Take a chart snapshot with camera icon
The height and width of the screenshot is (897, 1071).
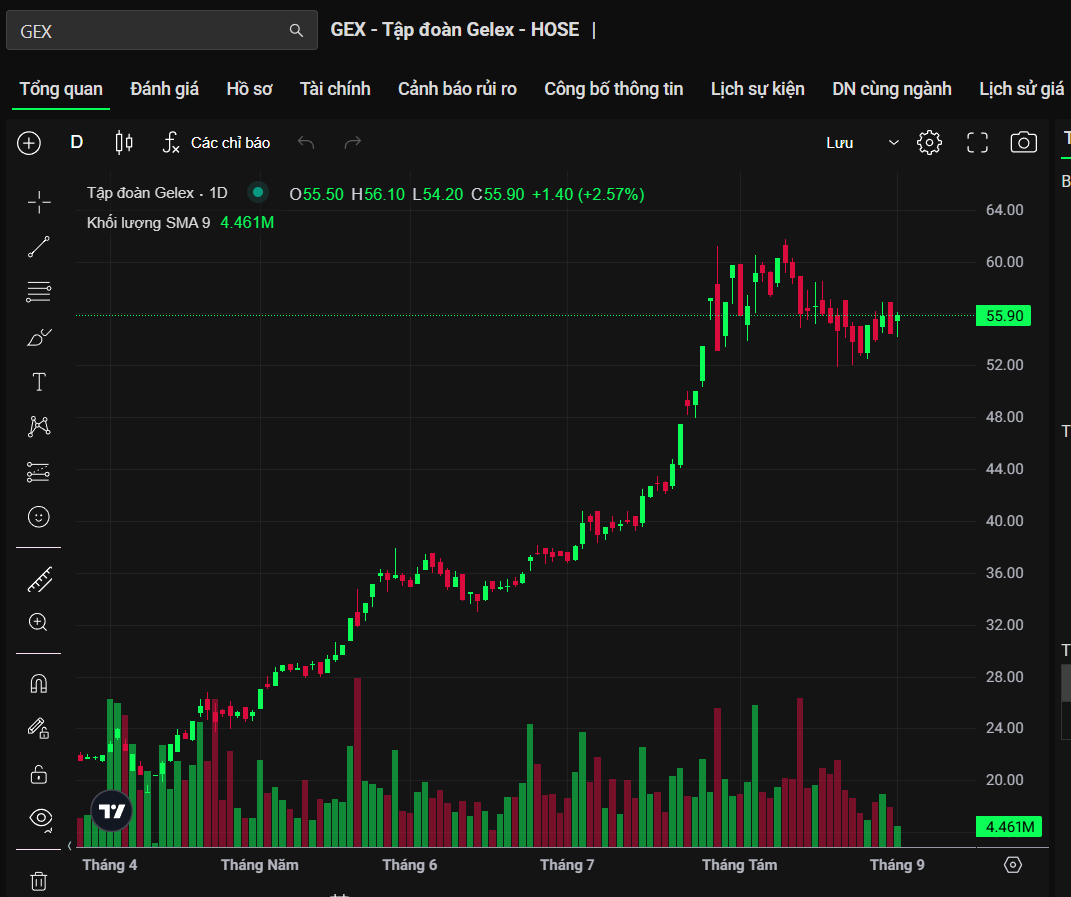click(x=1023, y=143)
